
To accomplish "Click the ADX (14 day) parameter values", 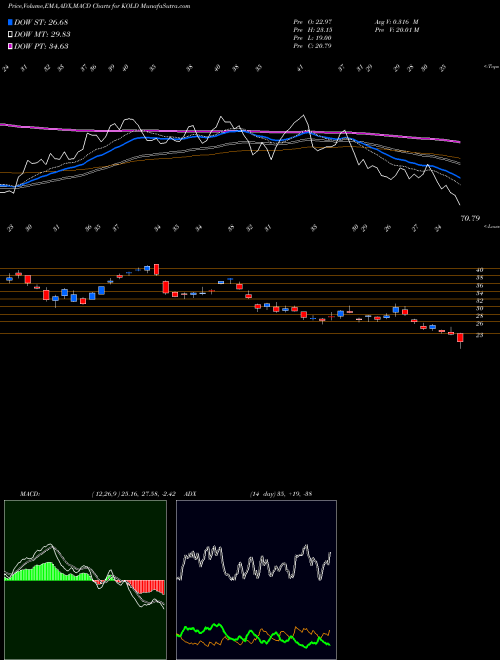I will [280, 494].
